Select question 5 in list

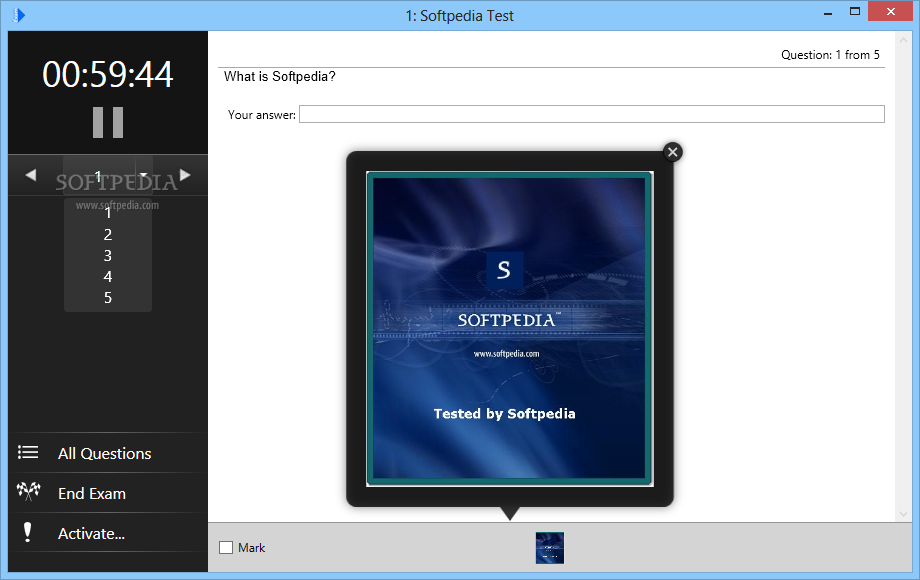(x=108, y=298)
